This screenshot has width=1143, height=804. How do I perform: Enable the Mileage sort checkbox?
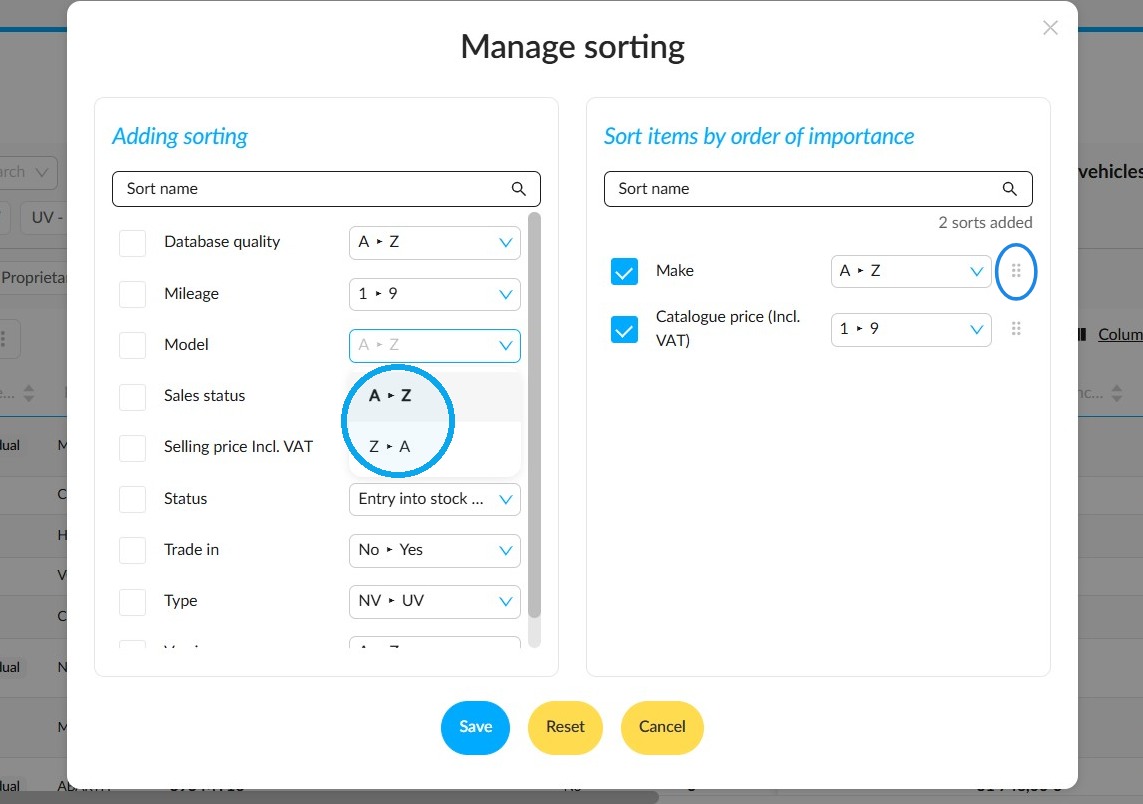click(133, 294)
